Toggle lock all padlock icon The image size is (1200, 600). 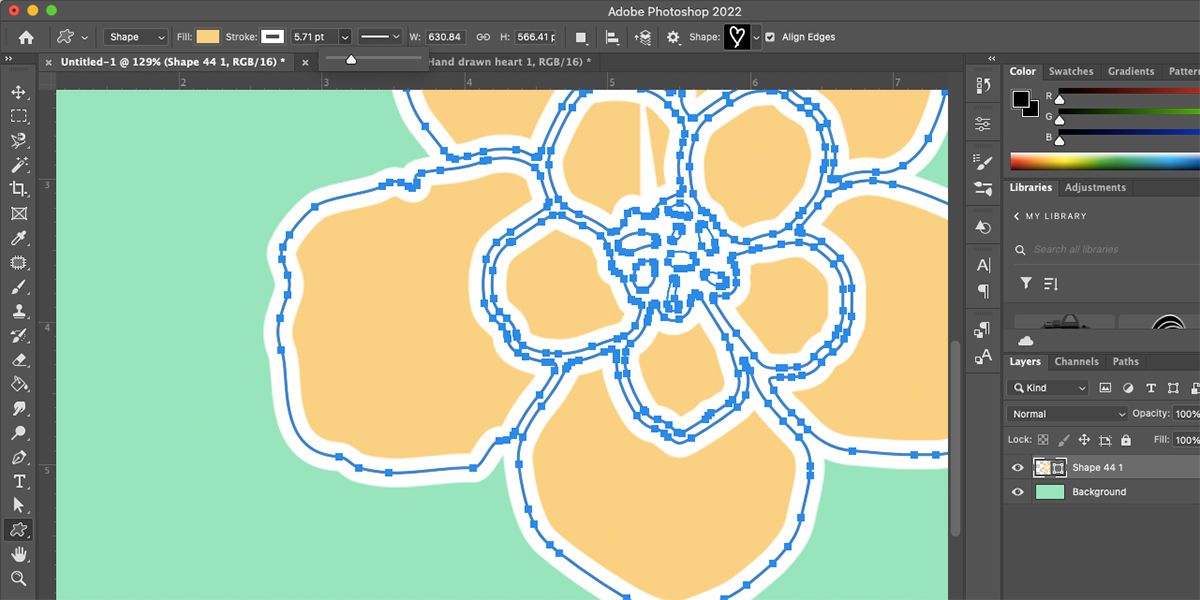1126,440
